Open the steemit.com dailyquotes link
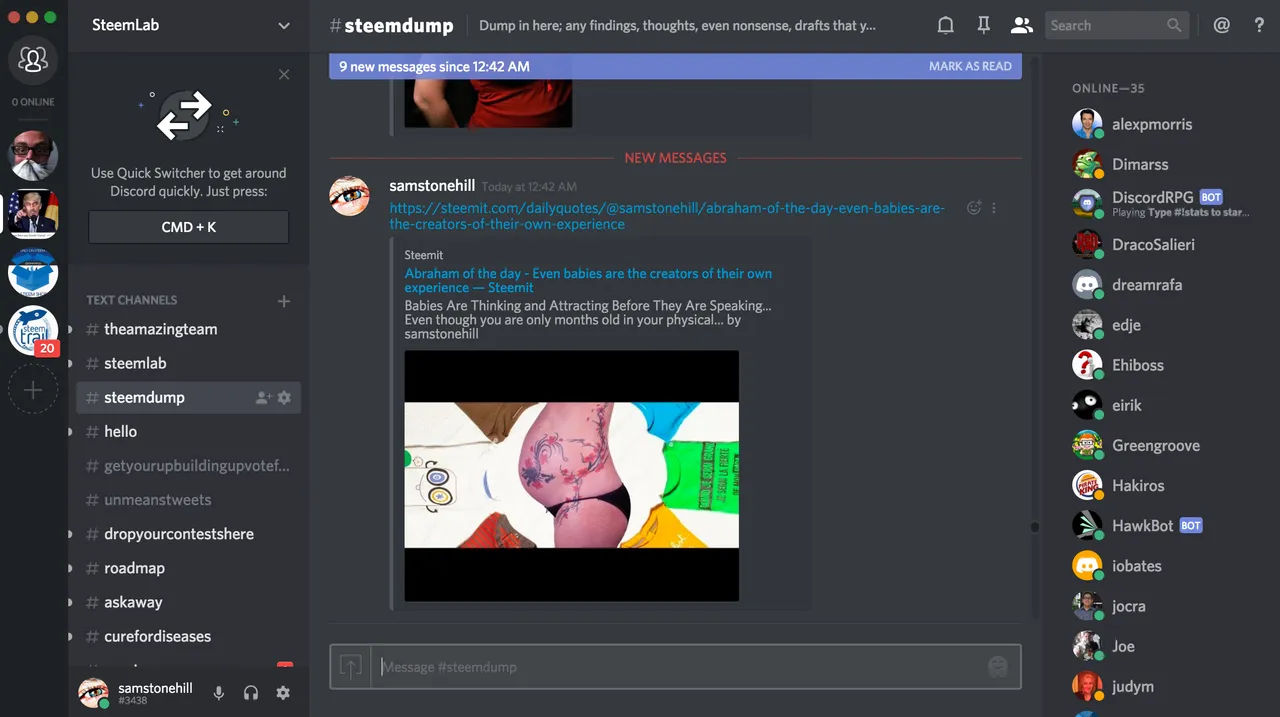The image size is (1280, 717). [667, 216]
